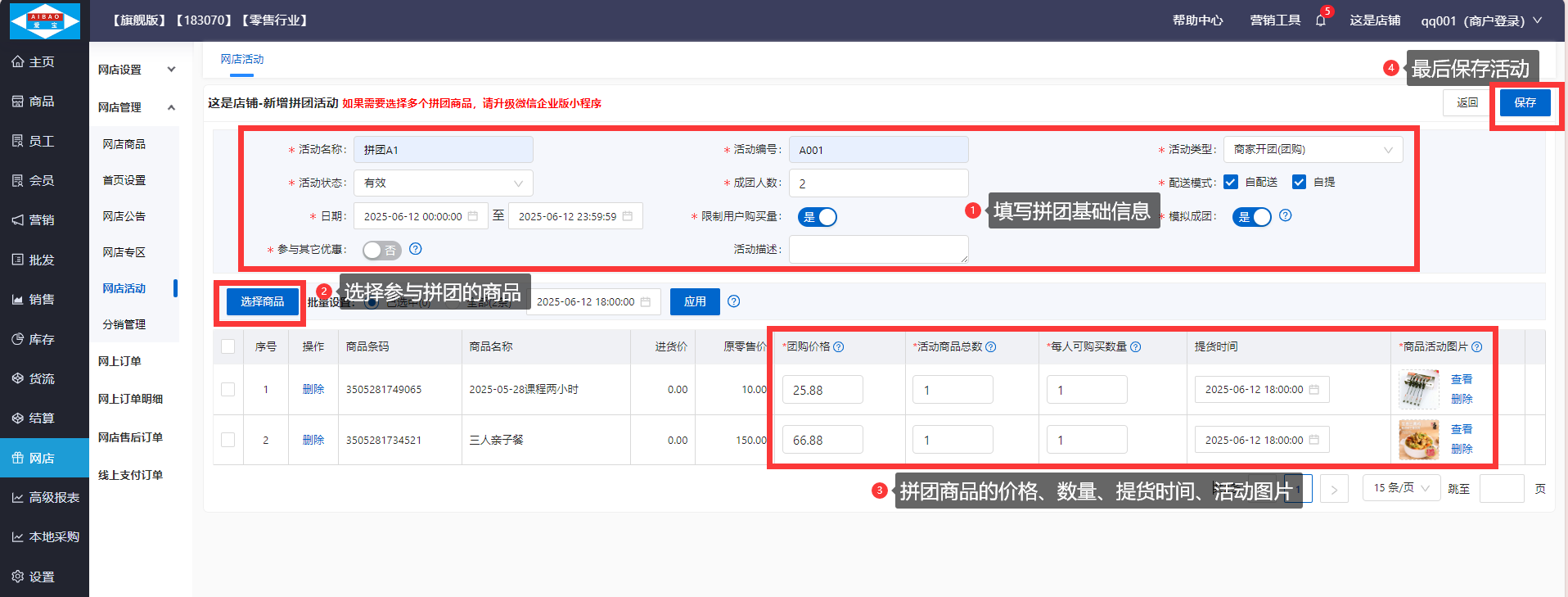The height and width of the screenshot is (597, 1568).
Task: Click the 保存 button
Action: pyautogui.click(x=1525, y=103)
